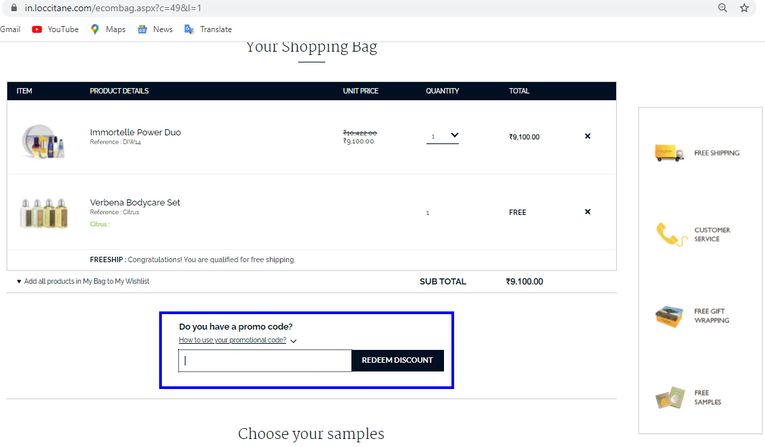Click the UNIT PRICE column header
This screenshot has width=765, height=447.
[x=361, y=91]
